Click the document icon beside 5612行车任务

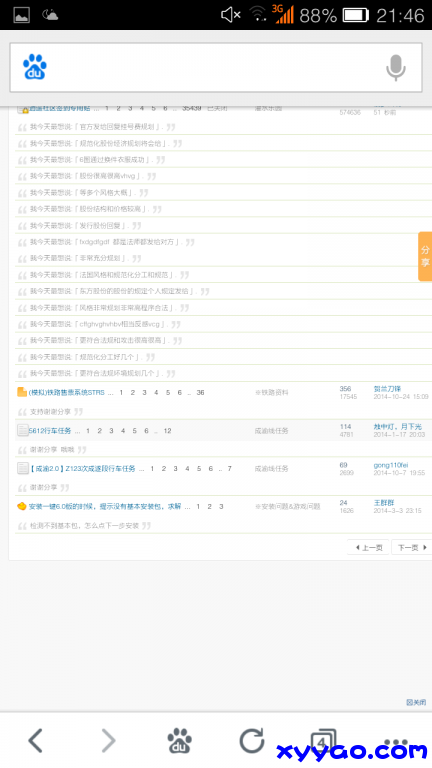point(23,431)
